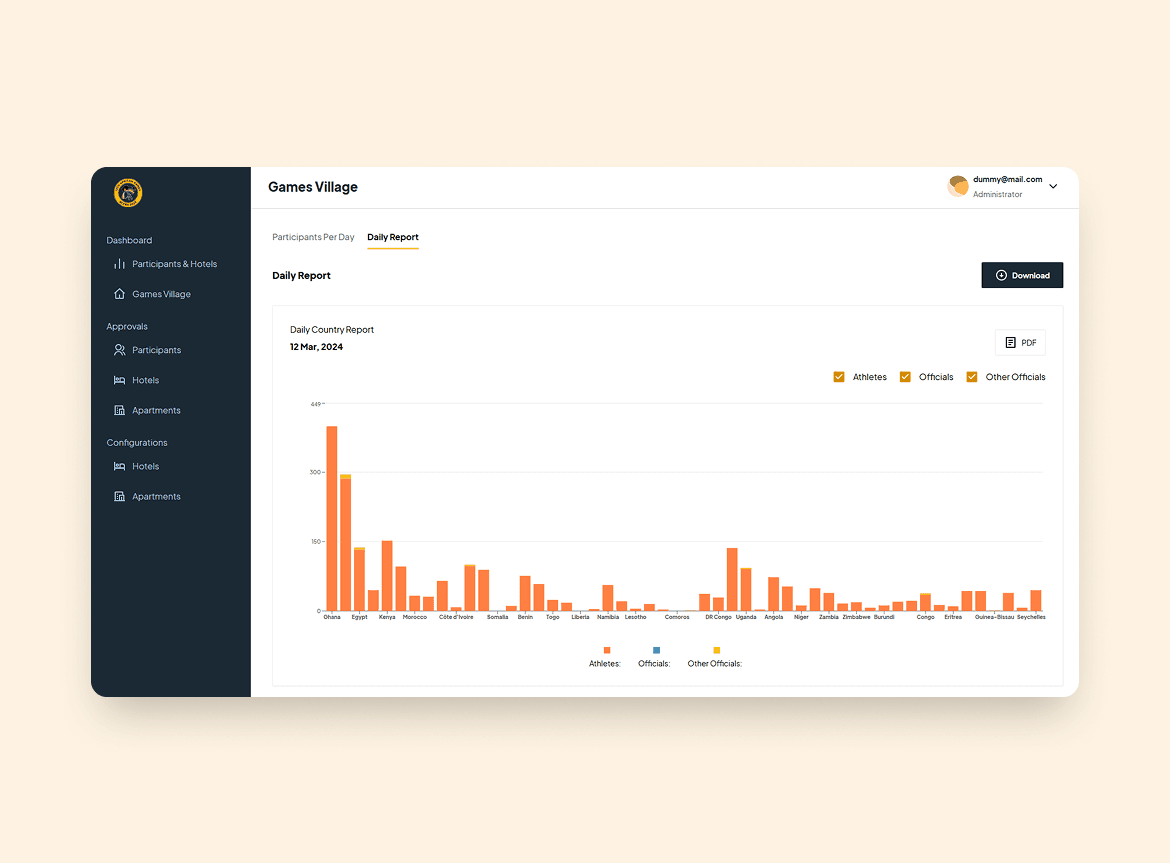Click the organization logo badge
The image size is (1170, 863).
click(127, 193)
